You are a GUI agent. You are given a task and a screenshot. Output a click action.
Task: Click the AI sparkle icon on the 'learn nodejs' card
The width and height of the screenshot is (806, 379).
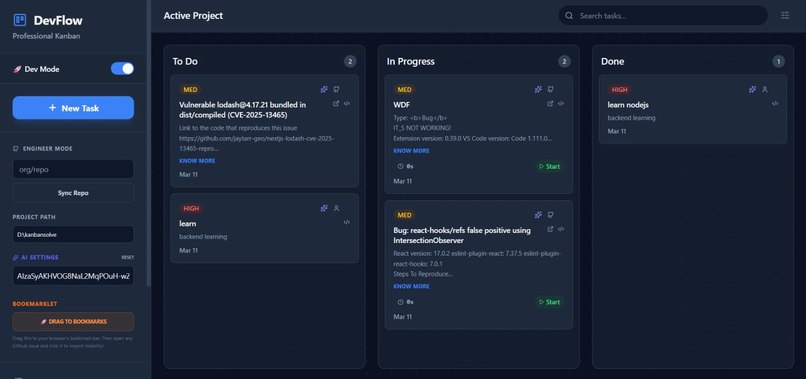753,89
